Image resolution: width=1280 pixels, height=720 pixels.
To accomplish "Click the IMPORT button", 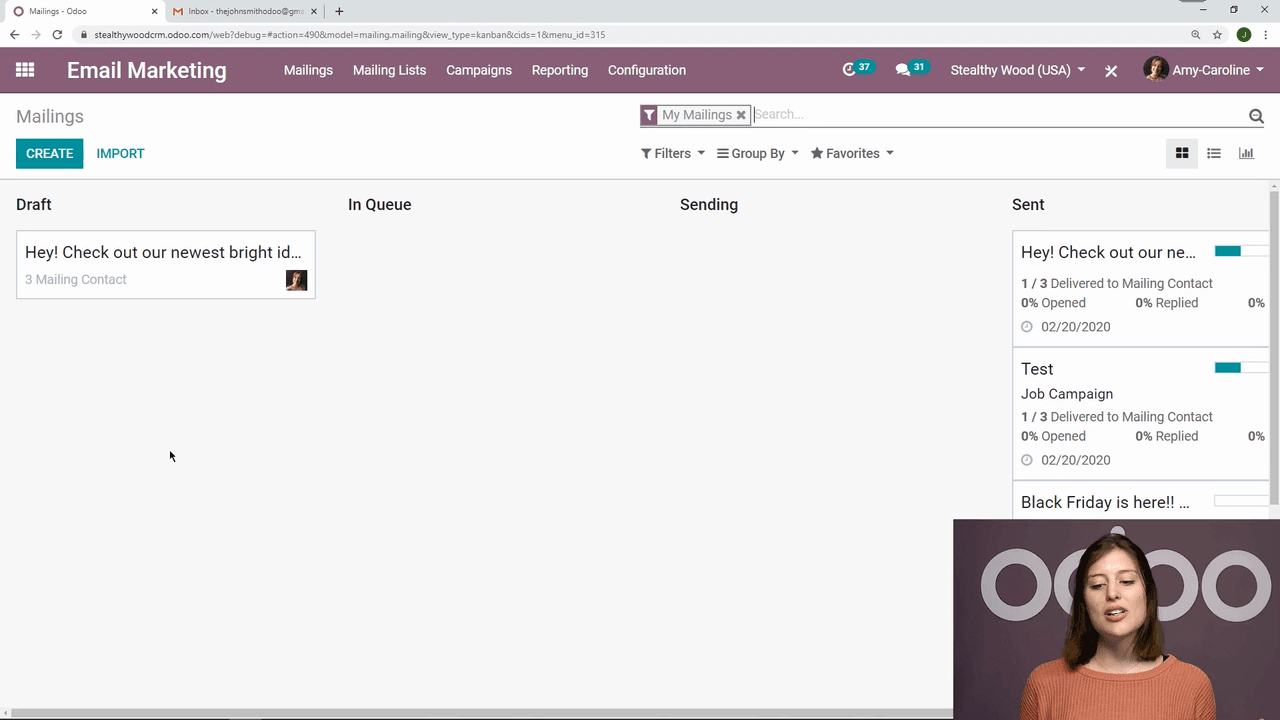I will pyautogui.click(x=120, y=153).
